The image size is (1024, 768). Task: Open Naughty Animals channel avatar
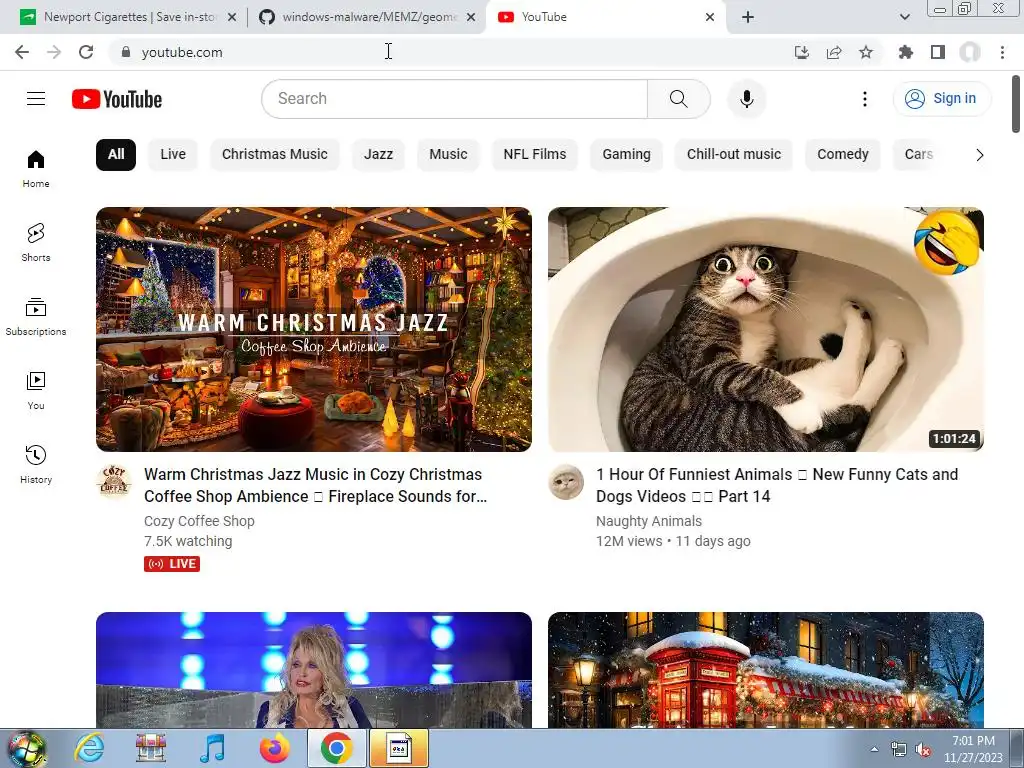566,482
